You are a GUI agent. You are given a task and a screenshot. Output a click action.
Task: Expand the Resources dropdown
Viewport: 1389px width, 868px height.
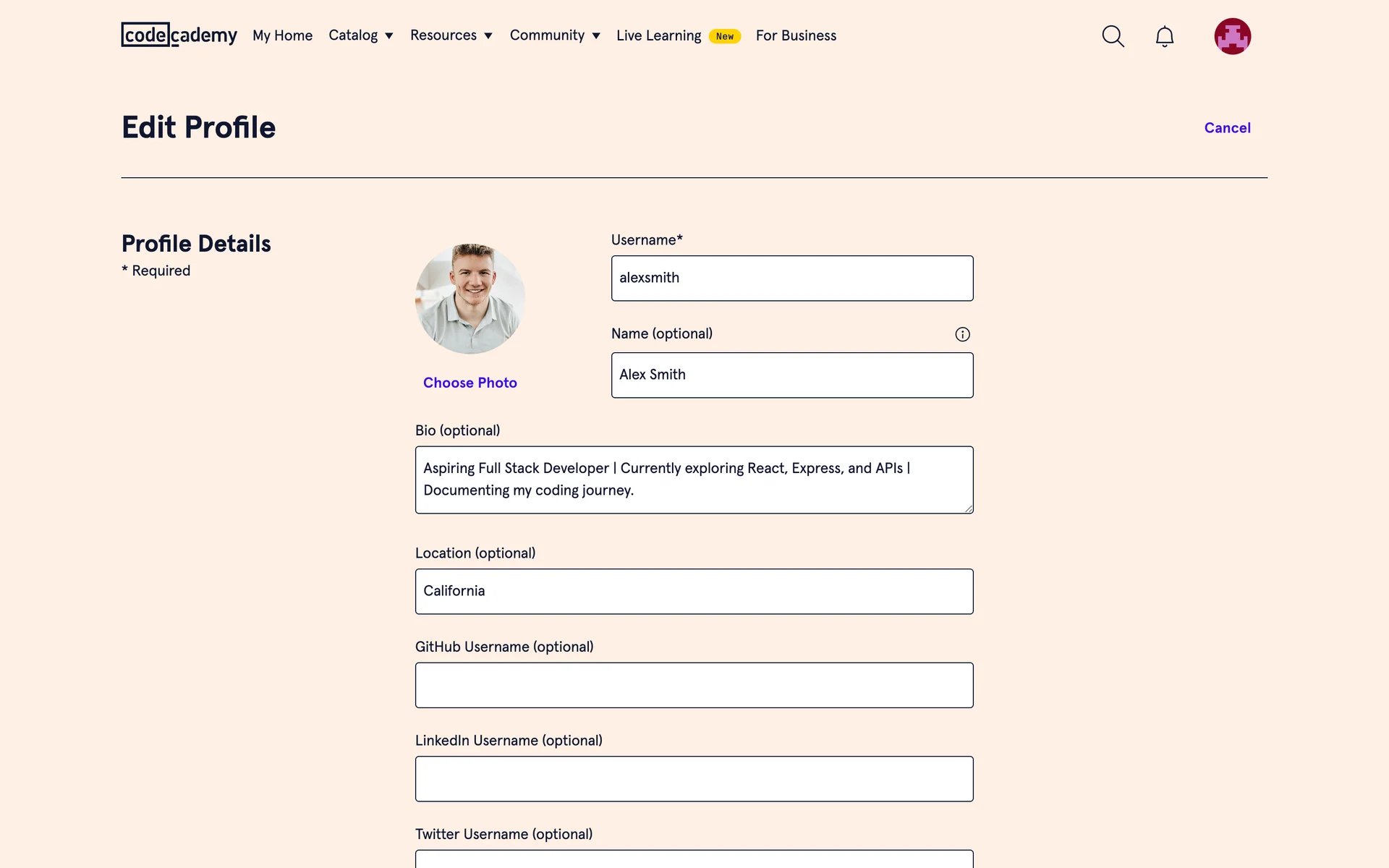(451, 35)
